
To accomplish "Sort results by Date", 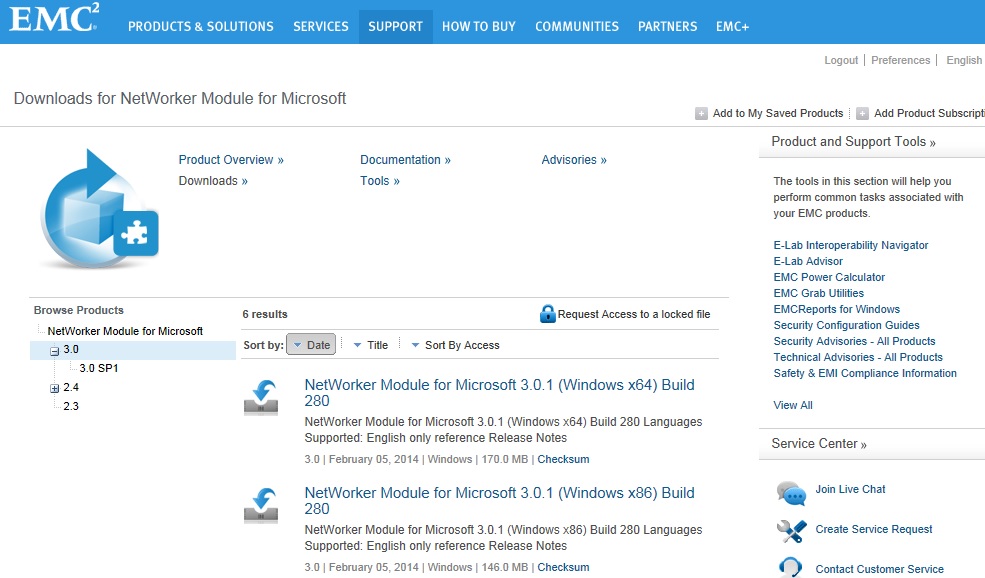I will point(311,344).
